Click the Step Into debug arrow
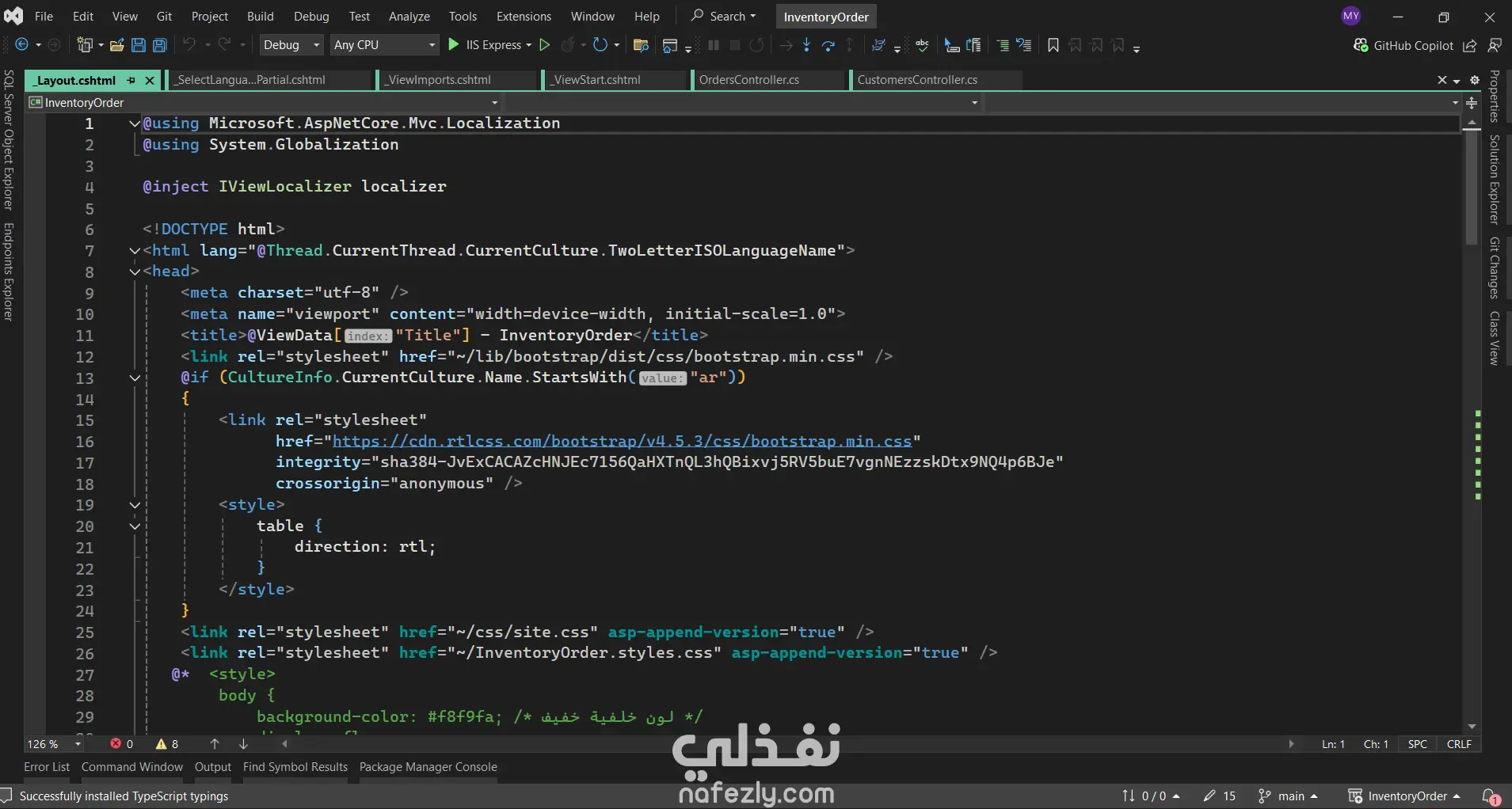The width and height of the screenshot is (1512, 809). coord(806,45)
